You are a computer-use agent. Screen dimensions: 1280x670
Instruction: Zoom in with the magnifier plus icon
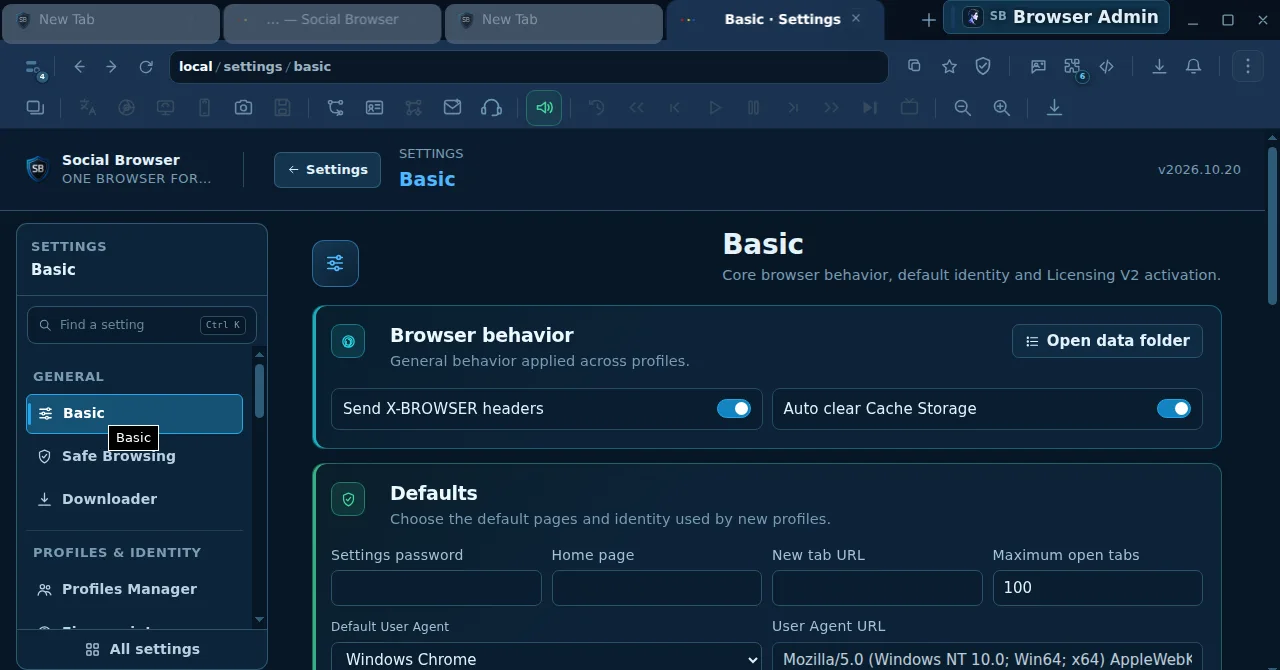point(1001,108)
